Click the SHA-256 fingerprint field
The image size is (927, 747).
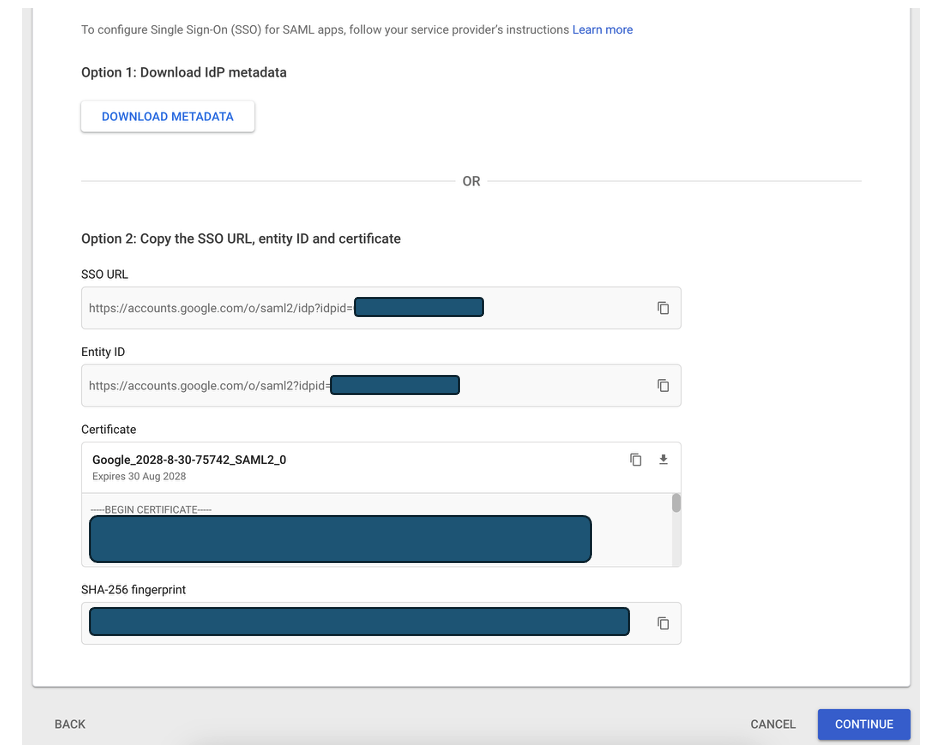pyautogui.click(x=358, y=622)
